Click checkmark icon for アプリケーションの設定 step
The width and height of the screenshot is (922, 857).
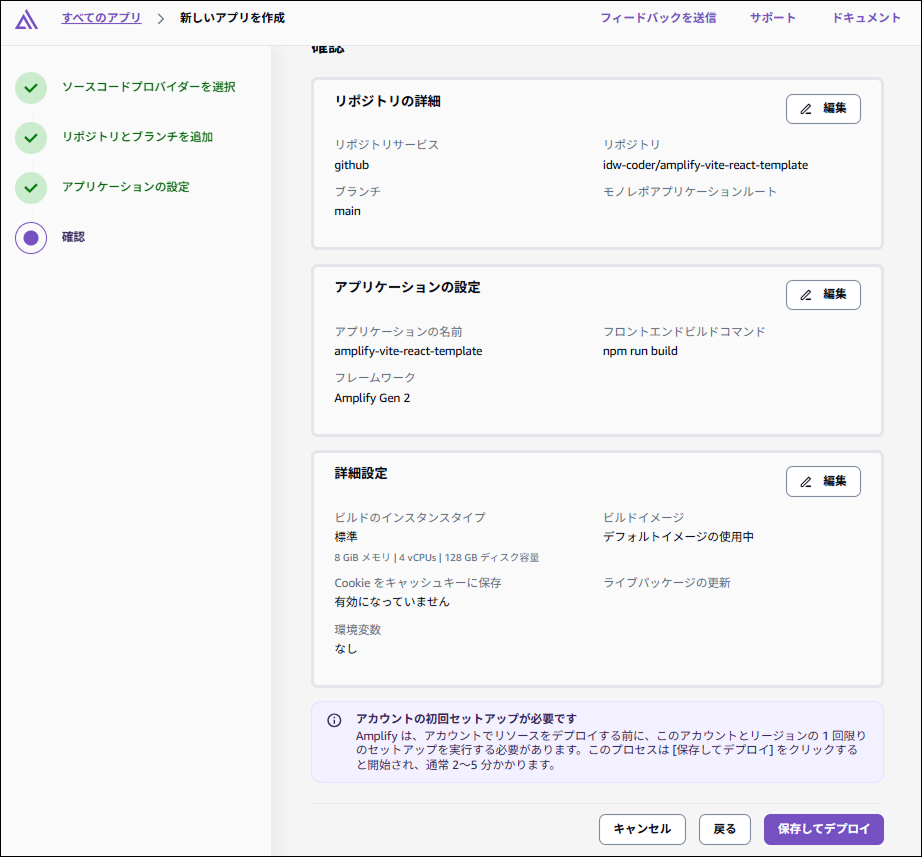coord(31,188)
